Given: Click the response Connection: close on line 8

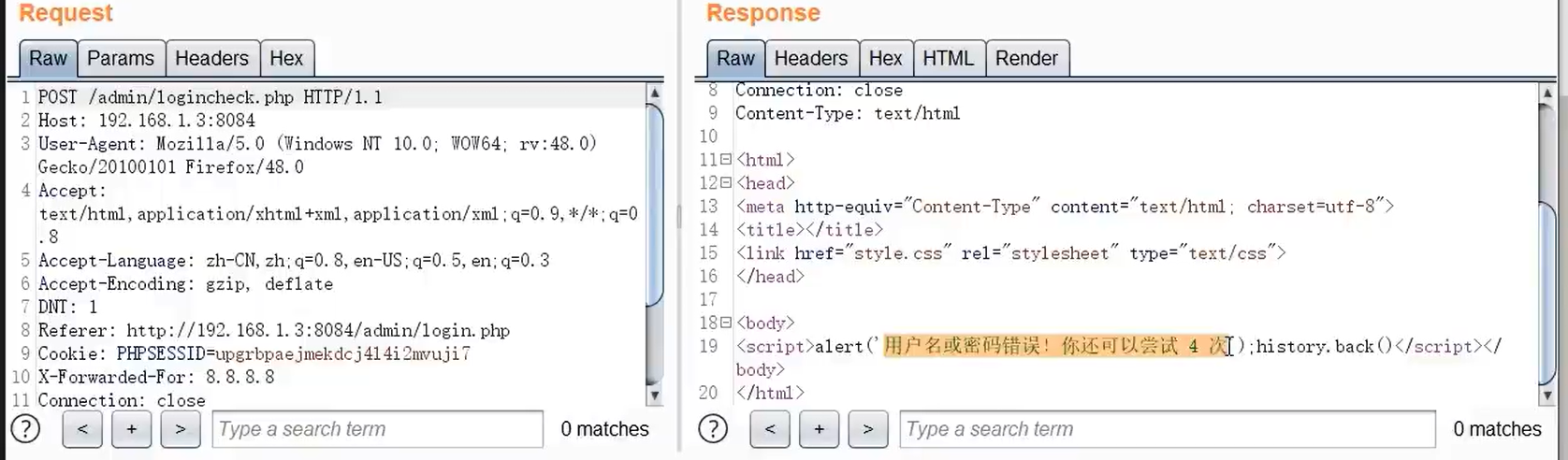Looking at the screenshot, I should click(819, 91).
